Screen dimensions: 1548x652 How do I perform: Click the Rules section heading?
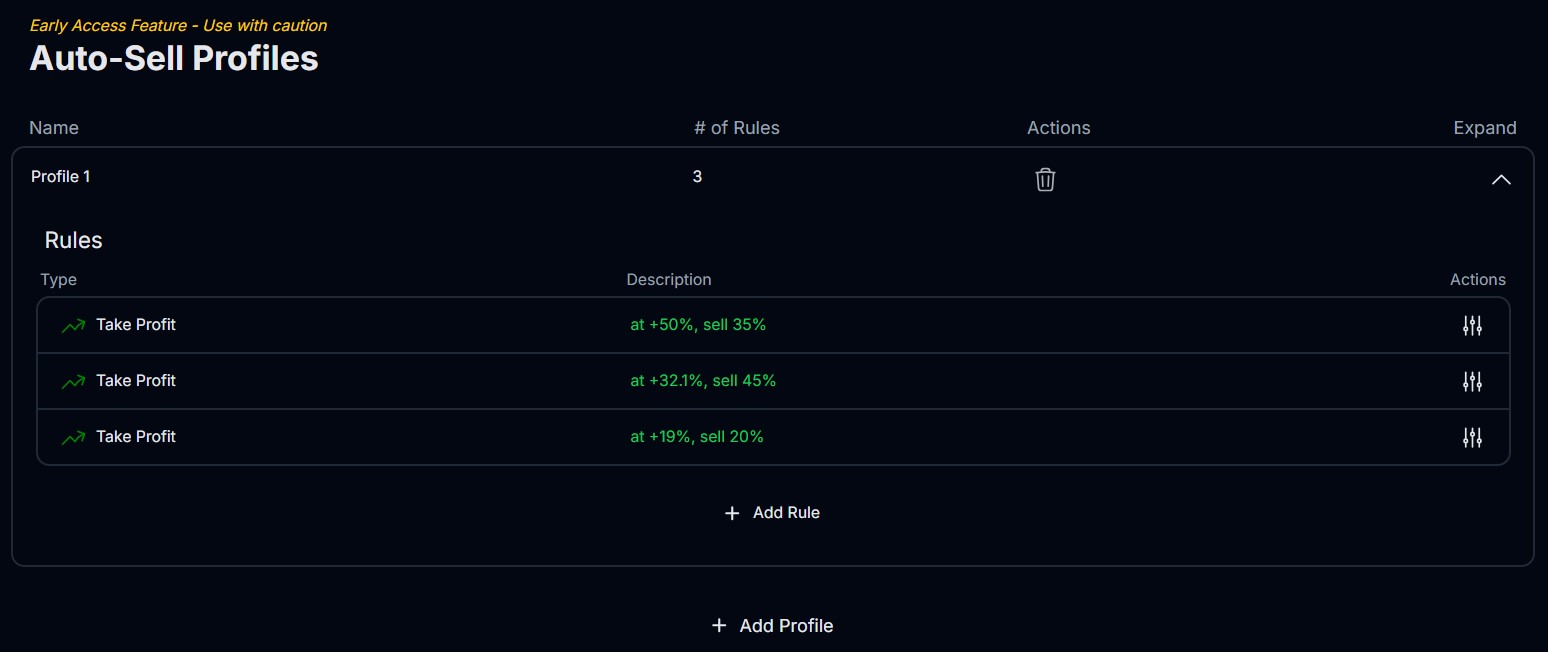[x=74, y=241]
